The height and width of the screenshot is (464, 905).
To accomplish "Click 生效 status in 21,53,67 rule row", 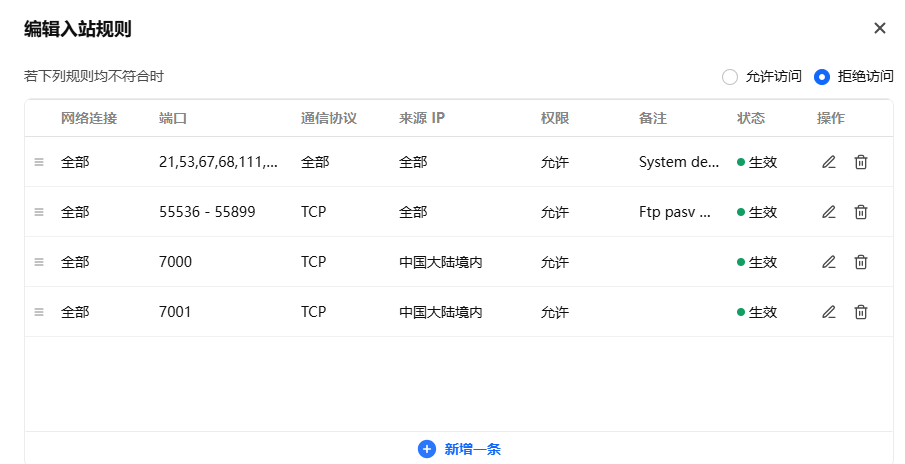I will point(757,162).
